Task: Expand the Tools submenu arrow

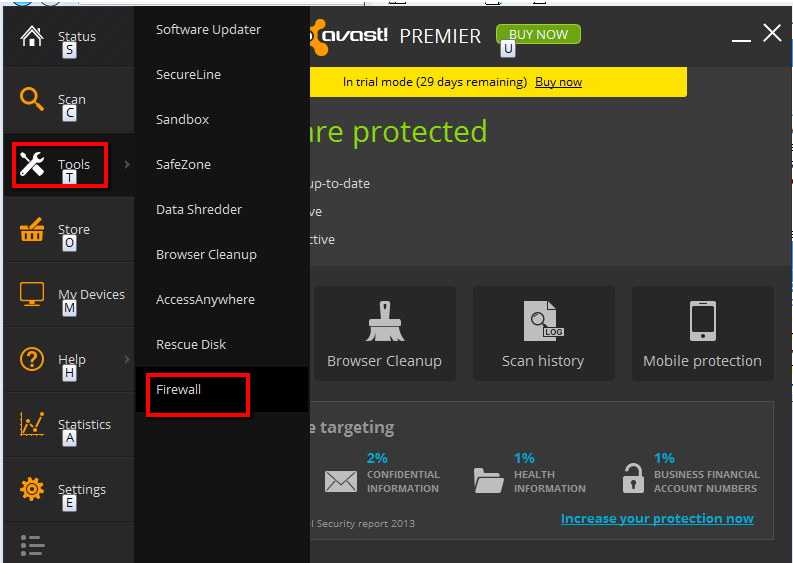Action: coord(127,164)
